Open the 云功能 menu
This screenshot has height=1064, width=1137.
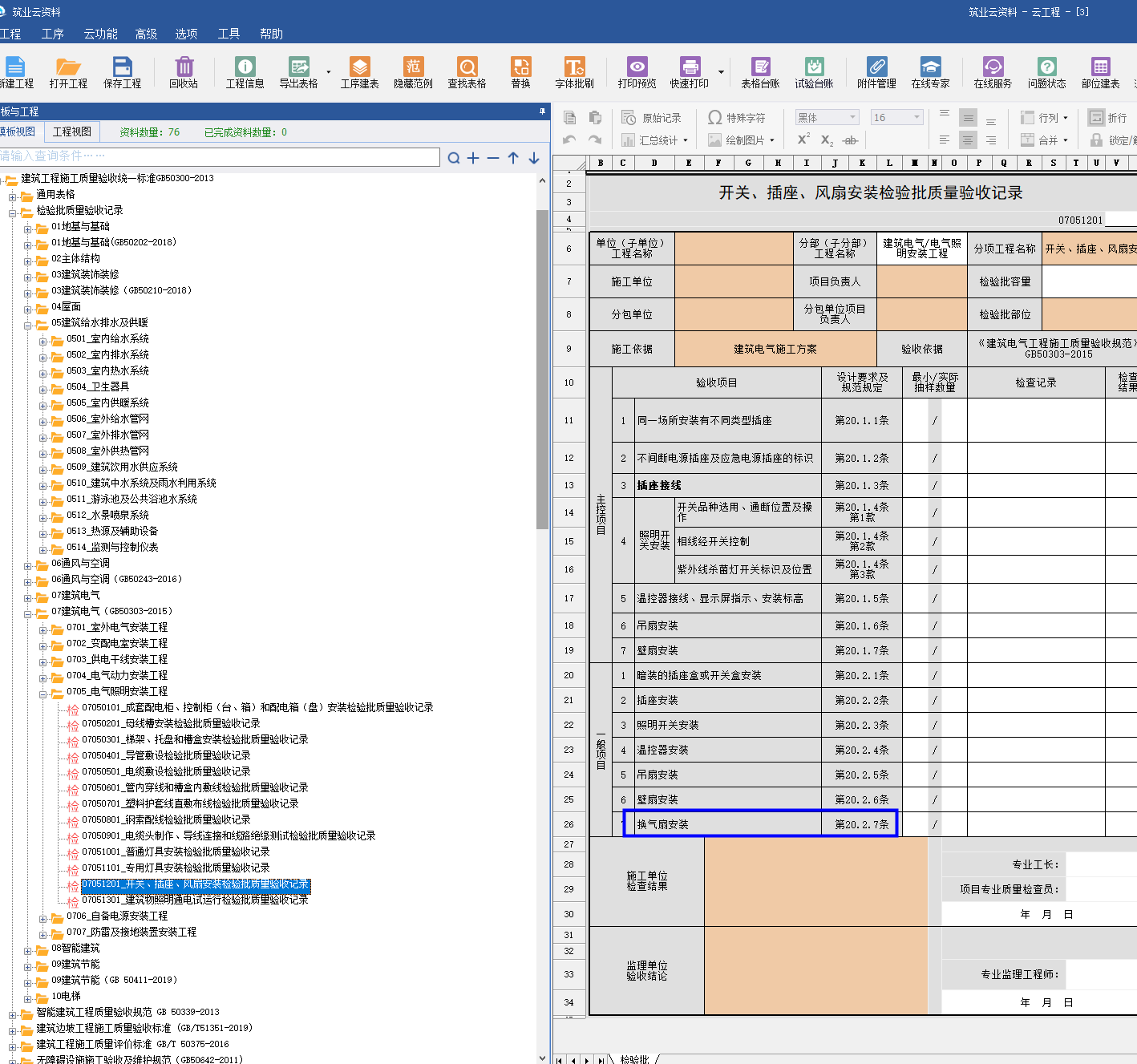click(100, 34)
